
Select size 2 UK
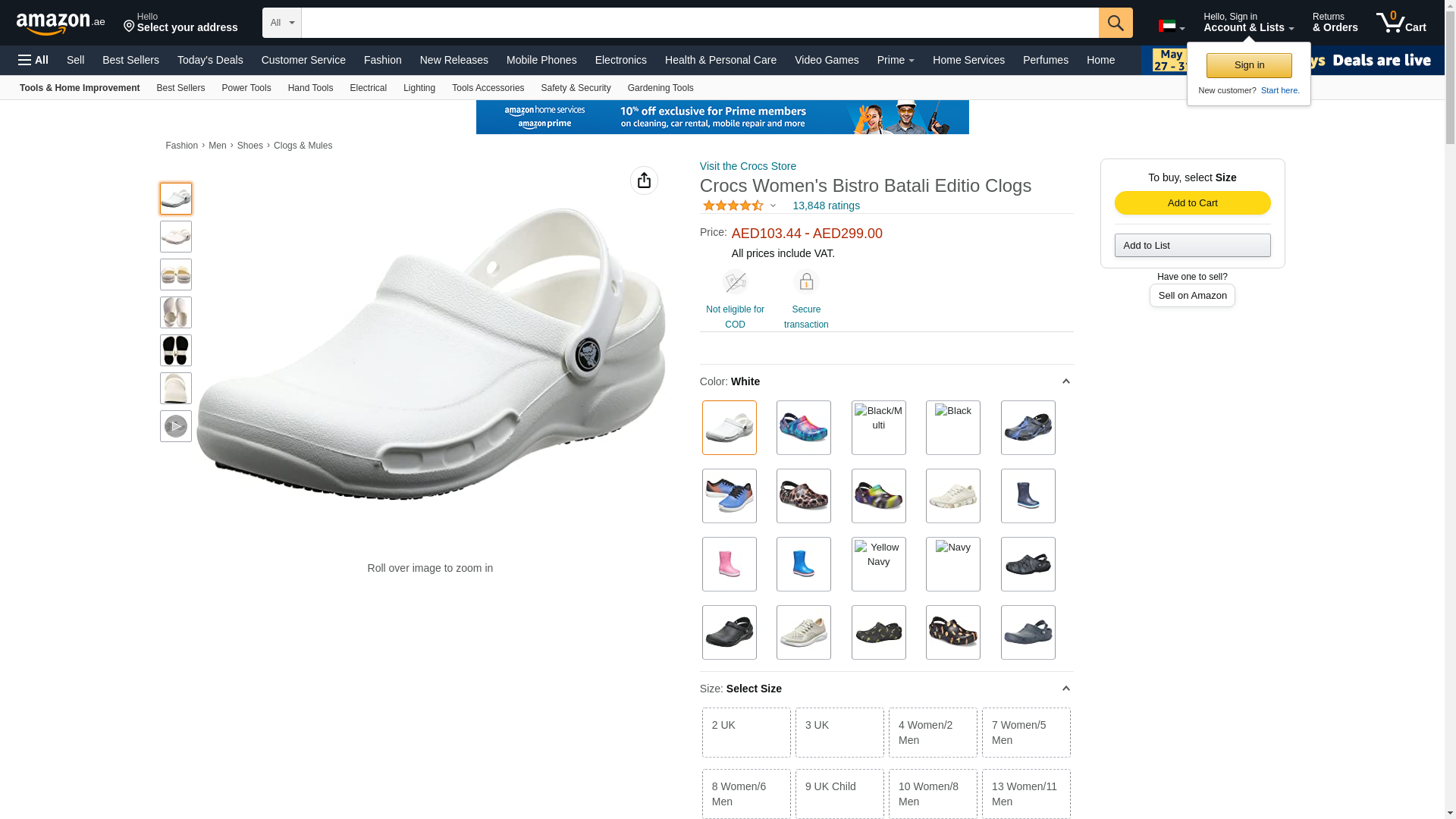coord(746,733)
